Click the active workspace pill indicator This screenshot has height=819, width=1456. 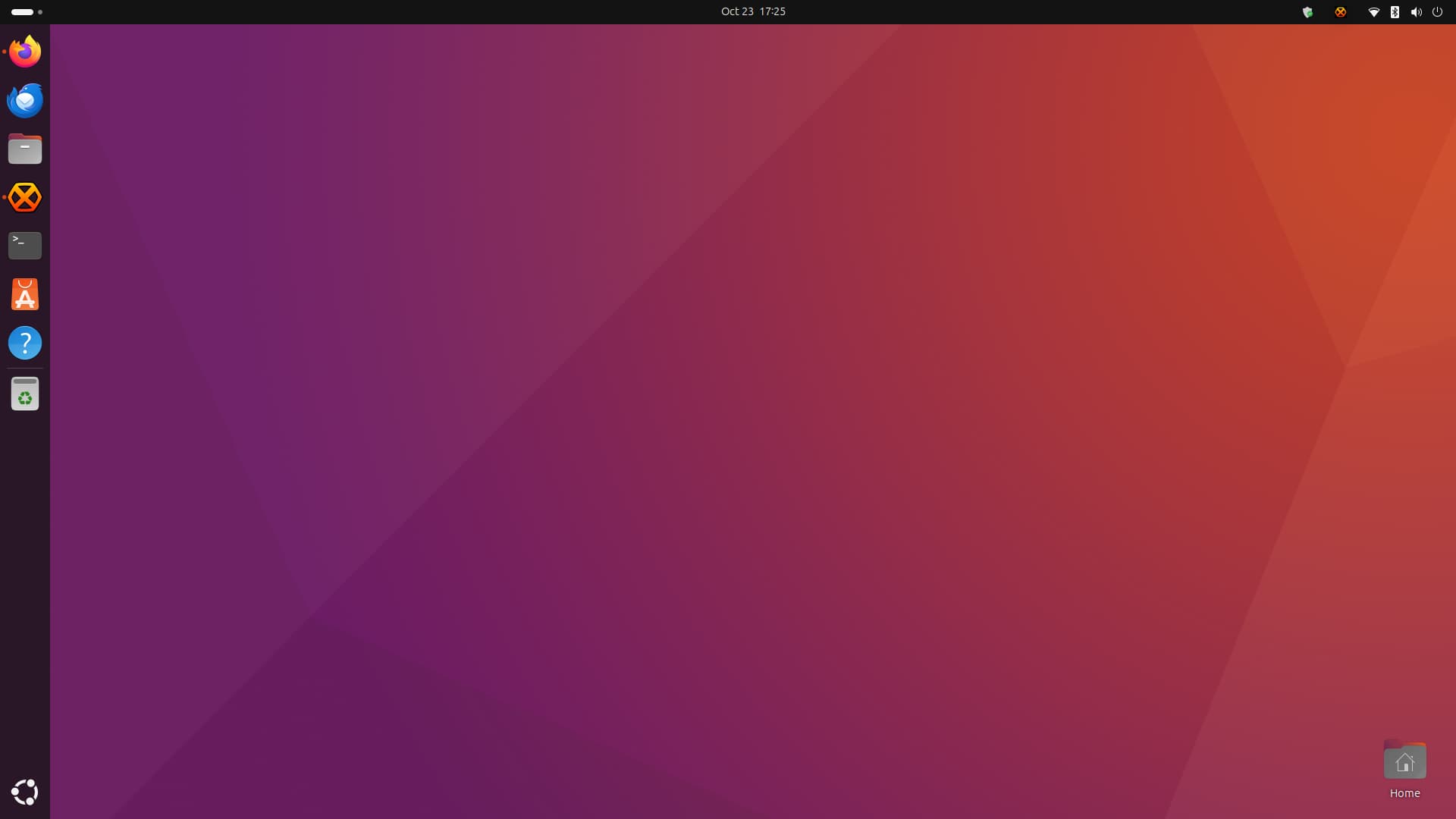22,12
